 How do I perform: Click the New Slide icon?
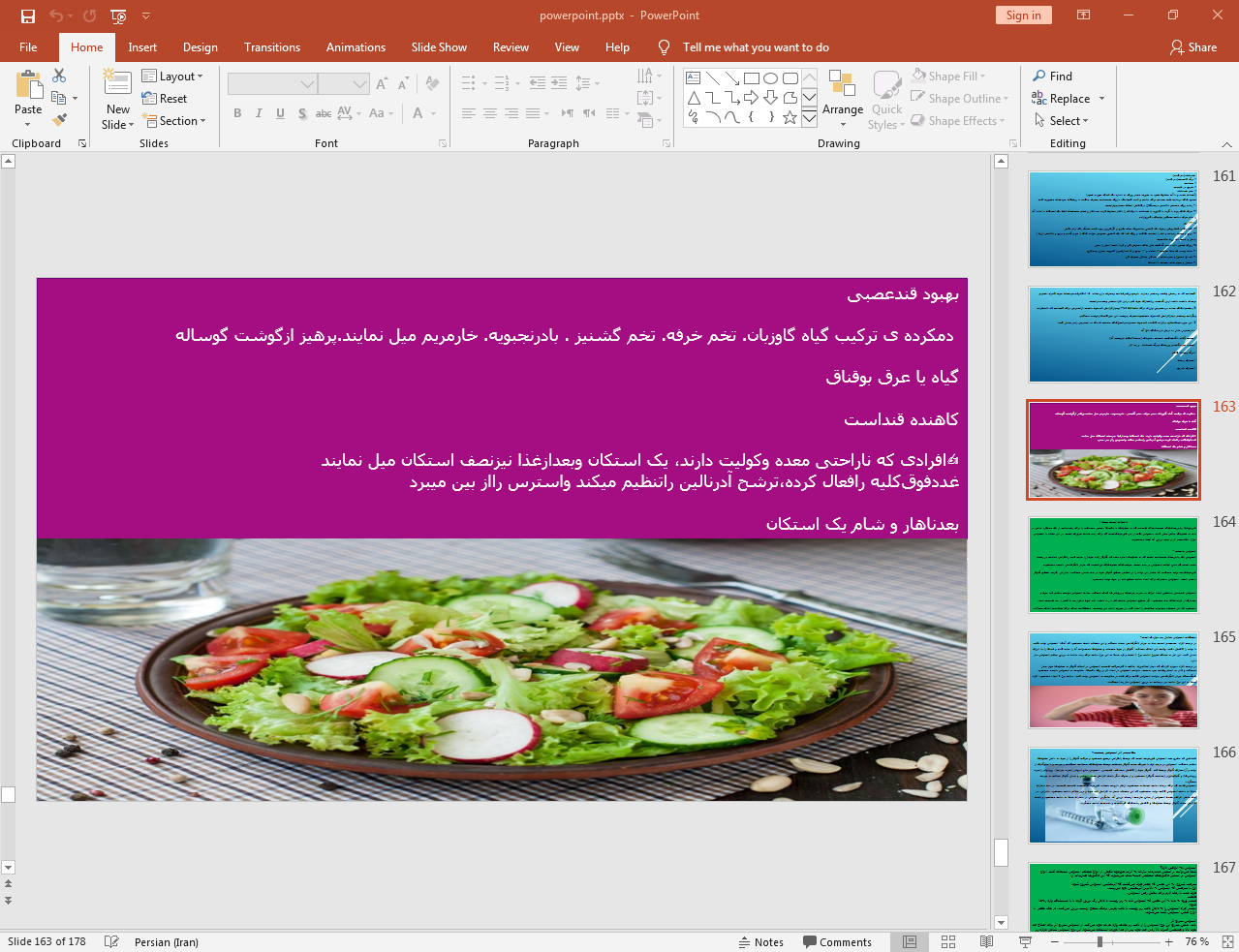point(117,83)
